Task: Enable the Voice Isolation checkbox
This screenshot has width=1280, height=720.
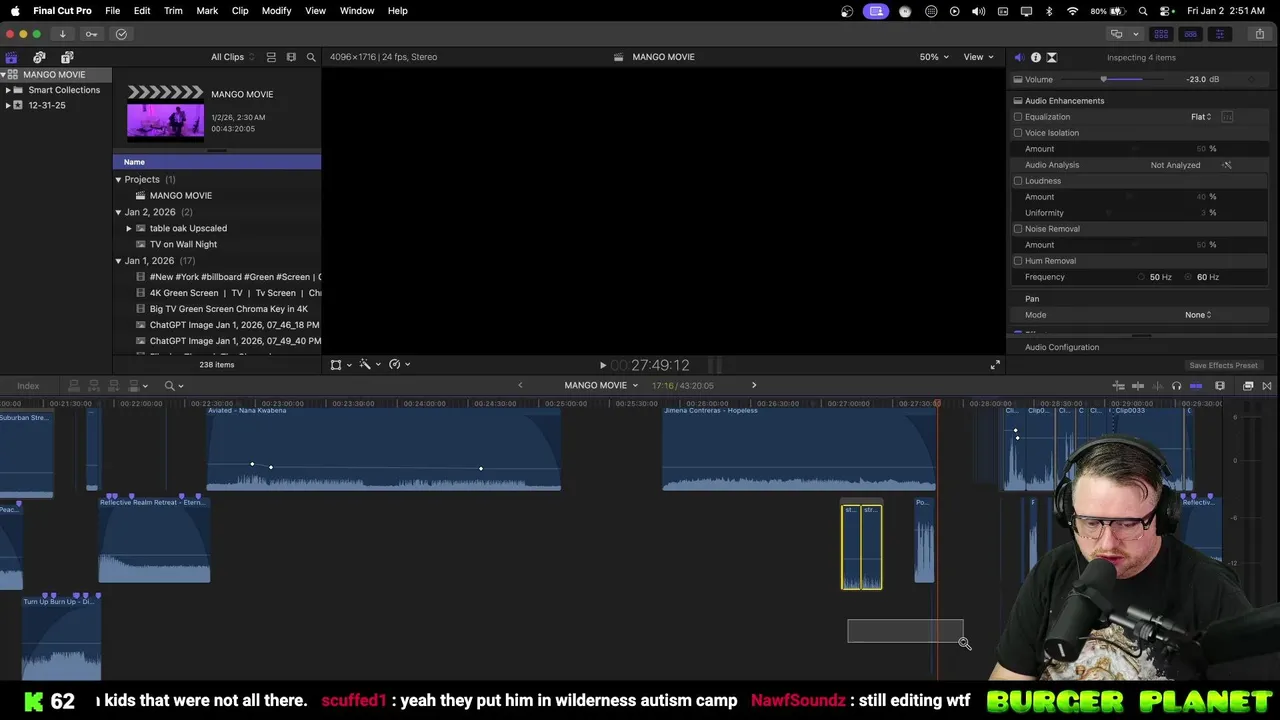Action: point(1018,133)
